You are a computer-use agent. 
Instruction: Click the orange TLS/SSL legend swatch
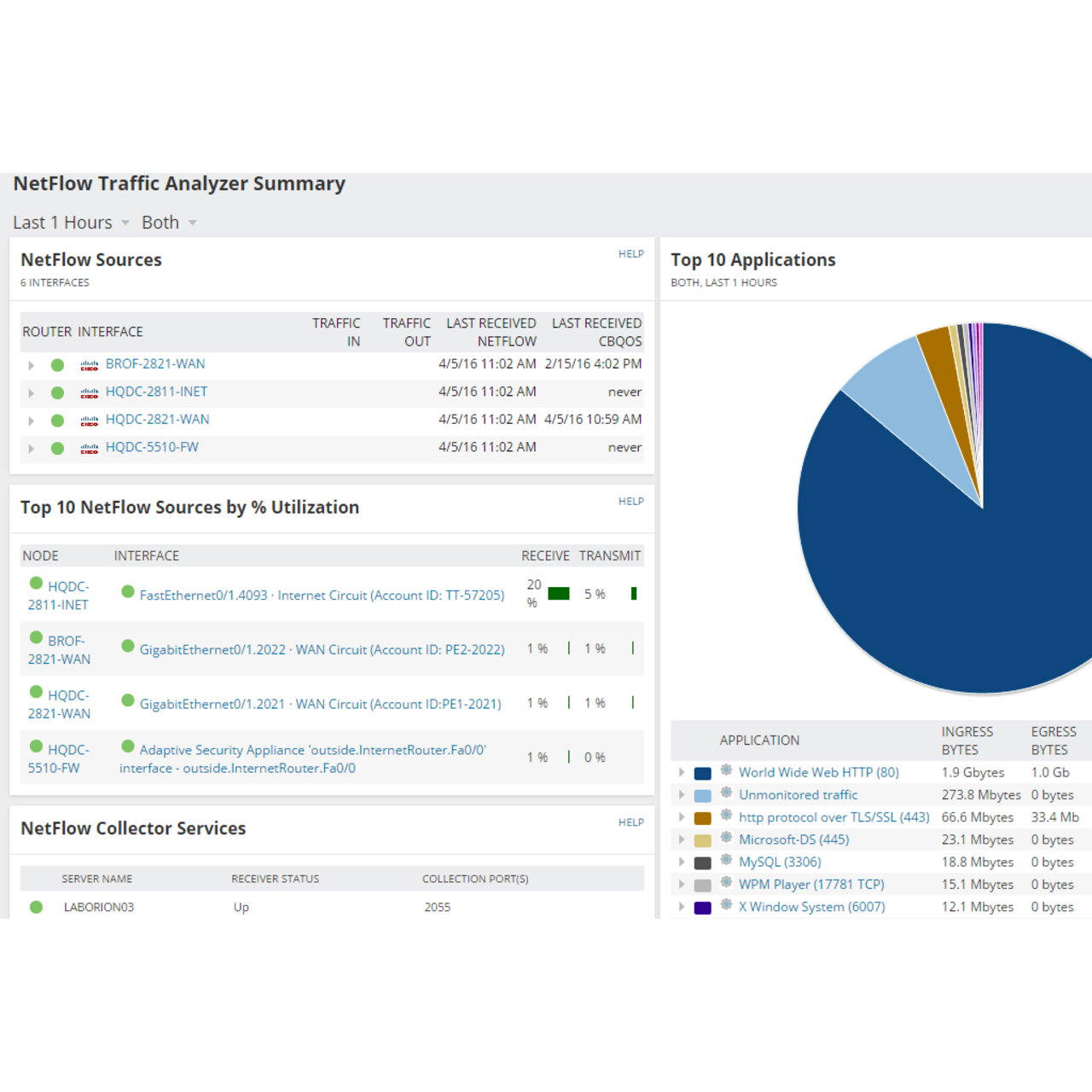click(x=703, y=818)
